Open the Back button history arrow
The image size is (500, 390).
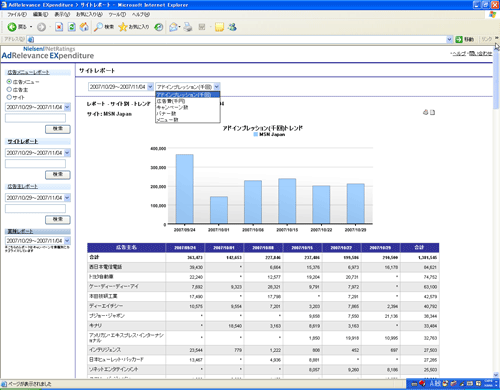tap(31, 27)
